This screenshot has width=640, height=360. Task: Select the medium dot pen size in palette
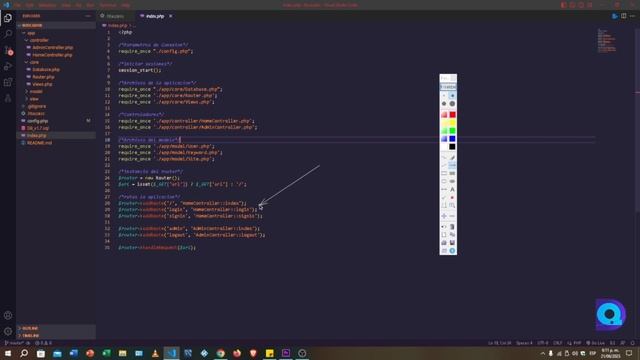click(444, 104)
